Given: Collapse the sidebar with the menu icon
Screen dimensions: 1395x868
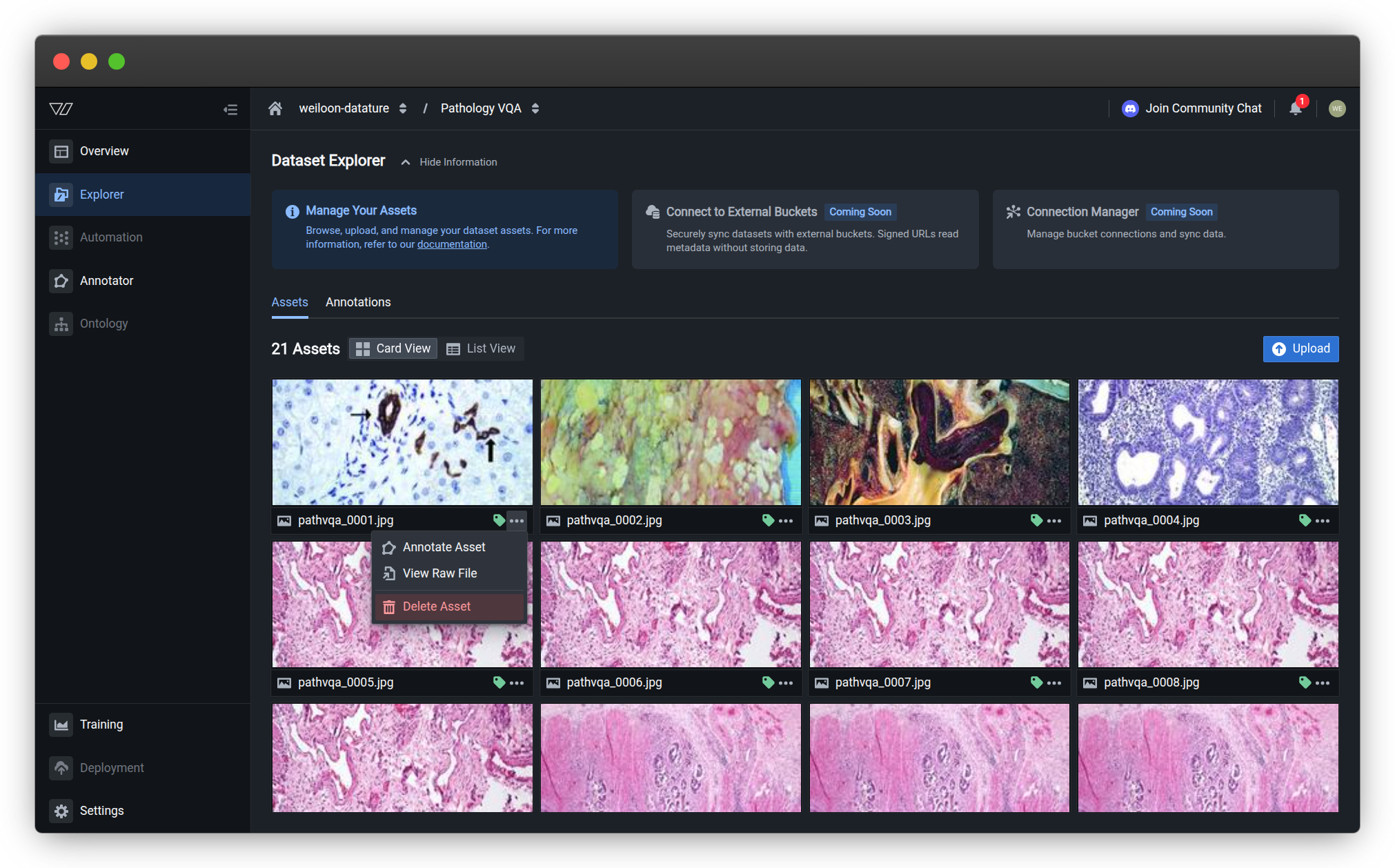Looking at the screenshot, I should pyautogui.click(x=230, y=109).
